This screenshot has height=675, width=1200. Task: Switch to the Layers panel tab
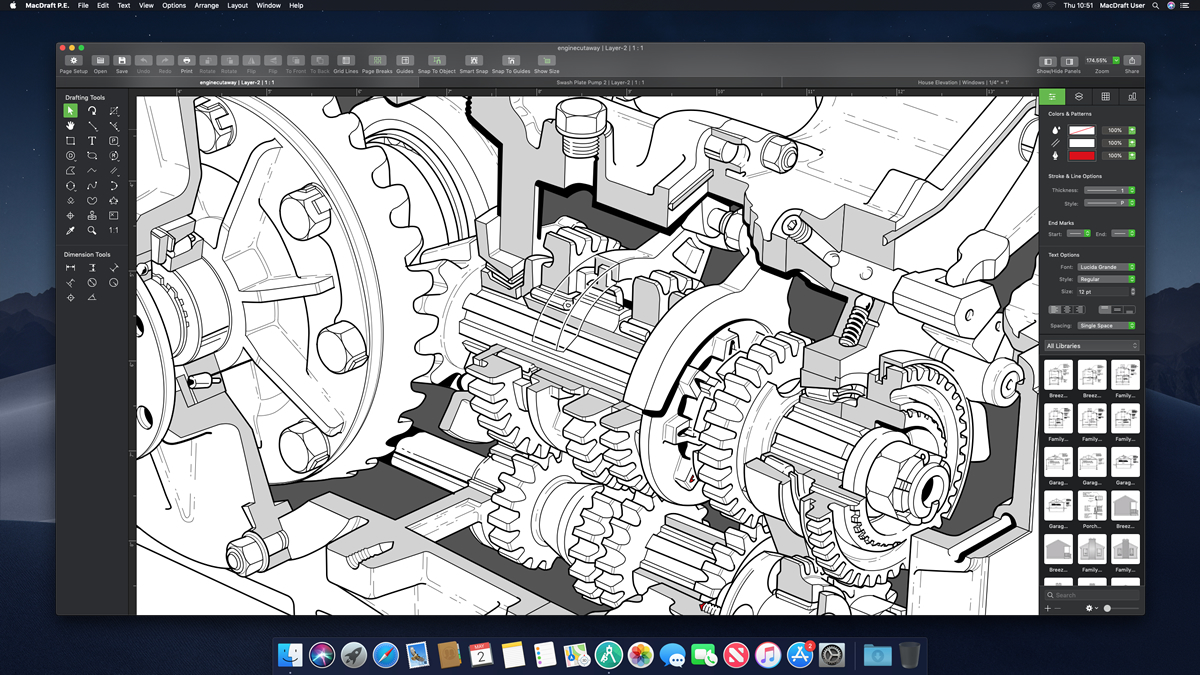[x=1078, y=96]
